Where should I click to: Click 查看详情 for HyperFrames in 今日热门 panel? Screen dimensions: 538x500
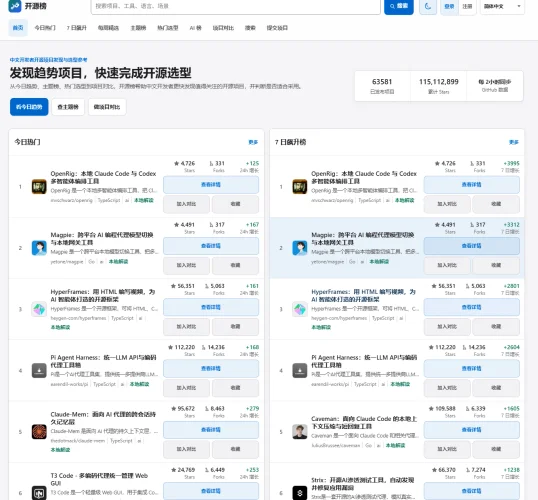(x=211, y=307)
